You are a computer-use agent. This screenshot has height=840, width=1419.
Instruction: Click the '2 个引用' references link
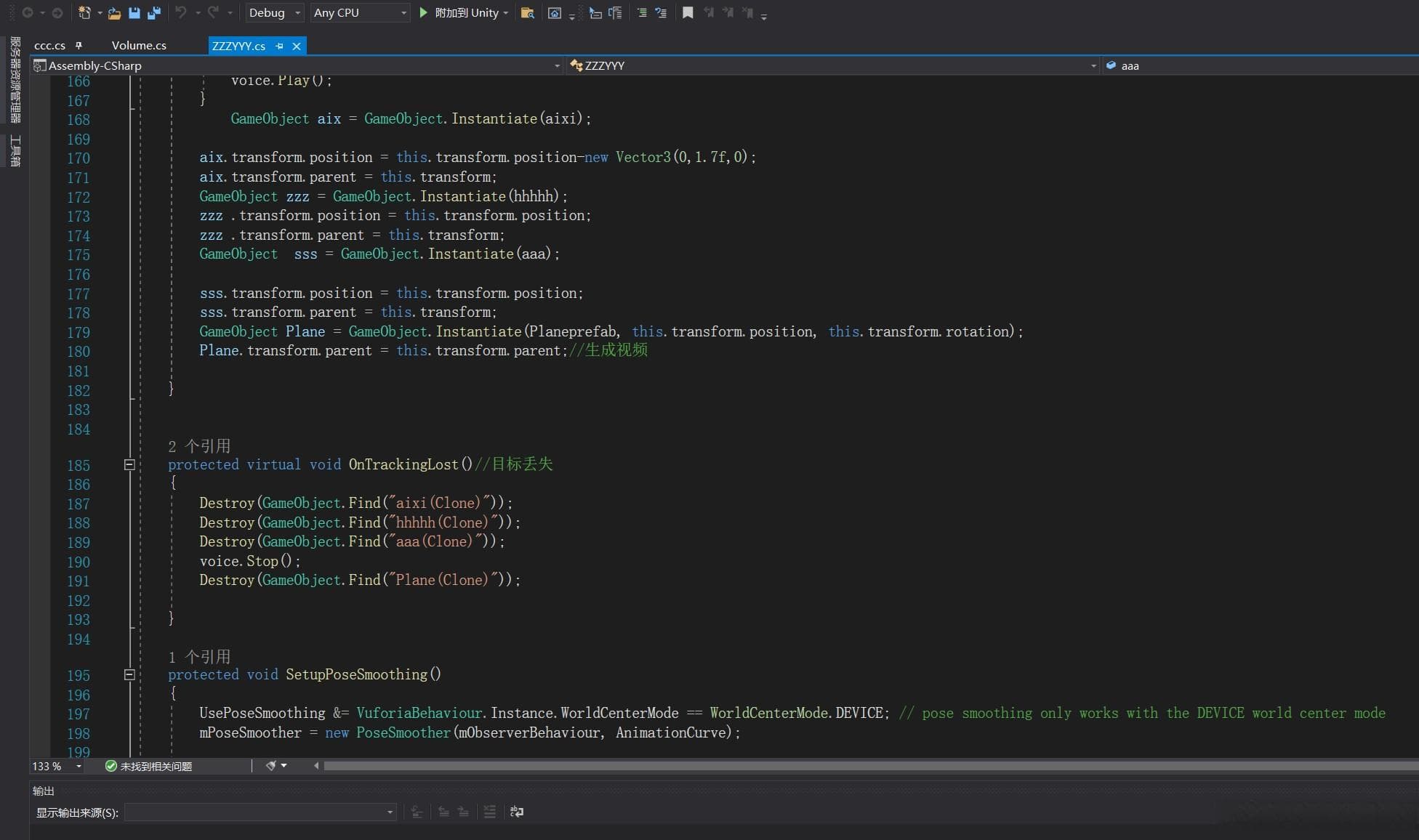point(199,446)
